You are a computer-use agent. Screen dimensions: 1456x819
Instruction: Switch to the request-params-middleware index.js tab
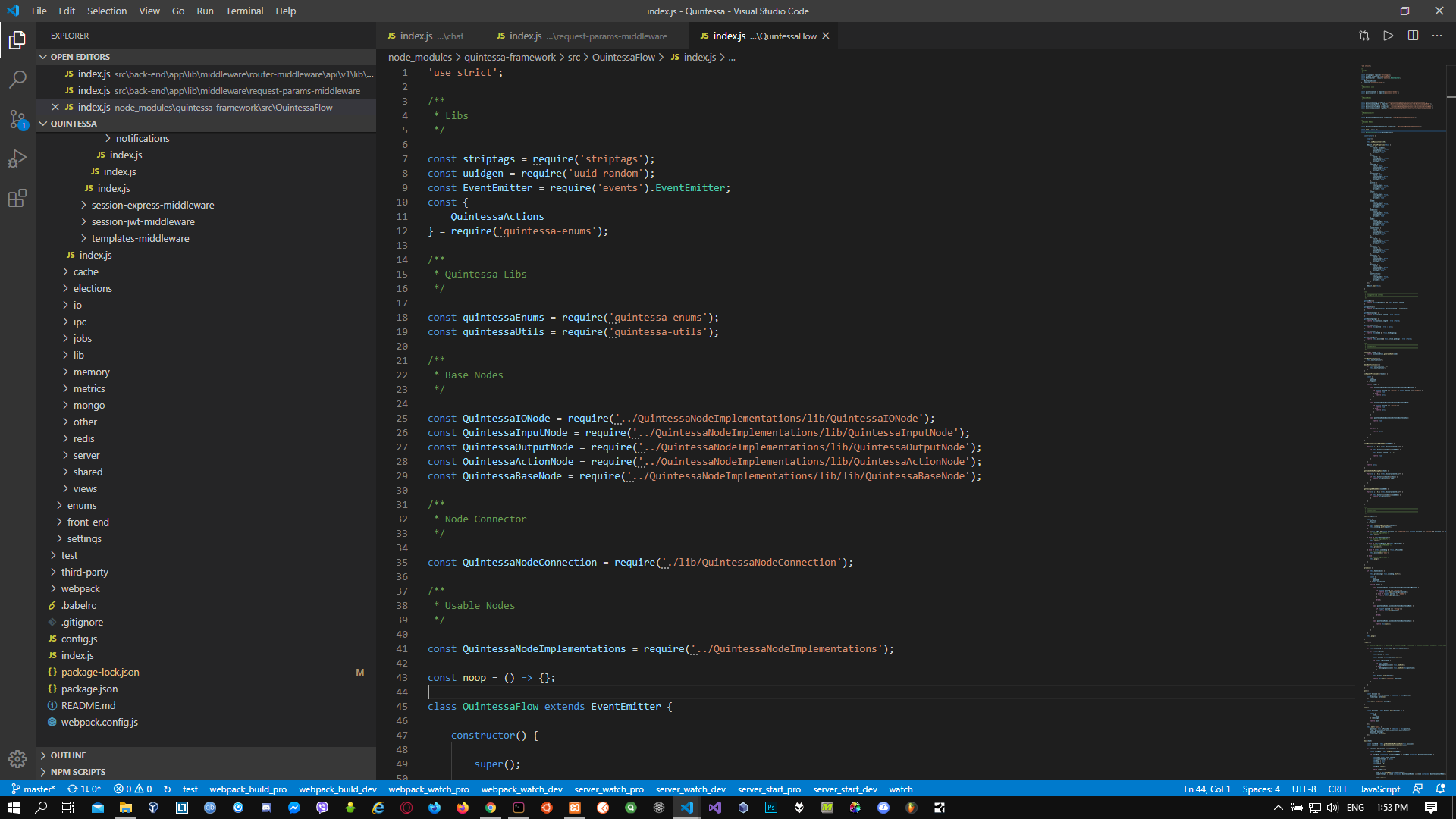[x=582, y=36]
